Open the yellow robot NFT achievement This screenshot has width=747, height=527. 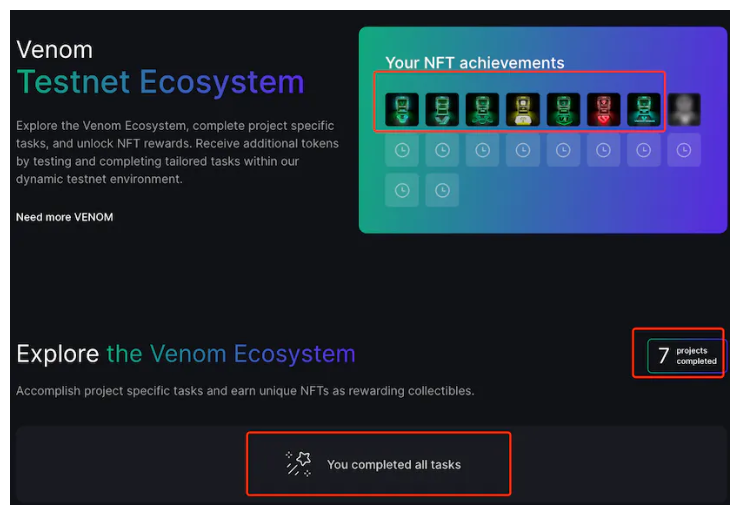[x=523, y=110]
